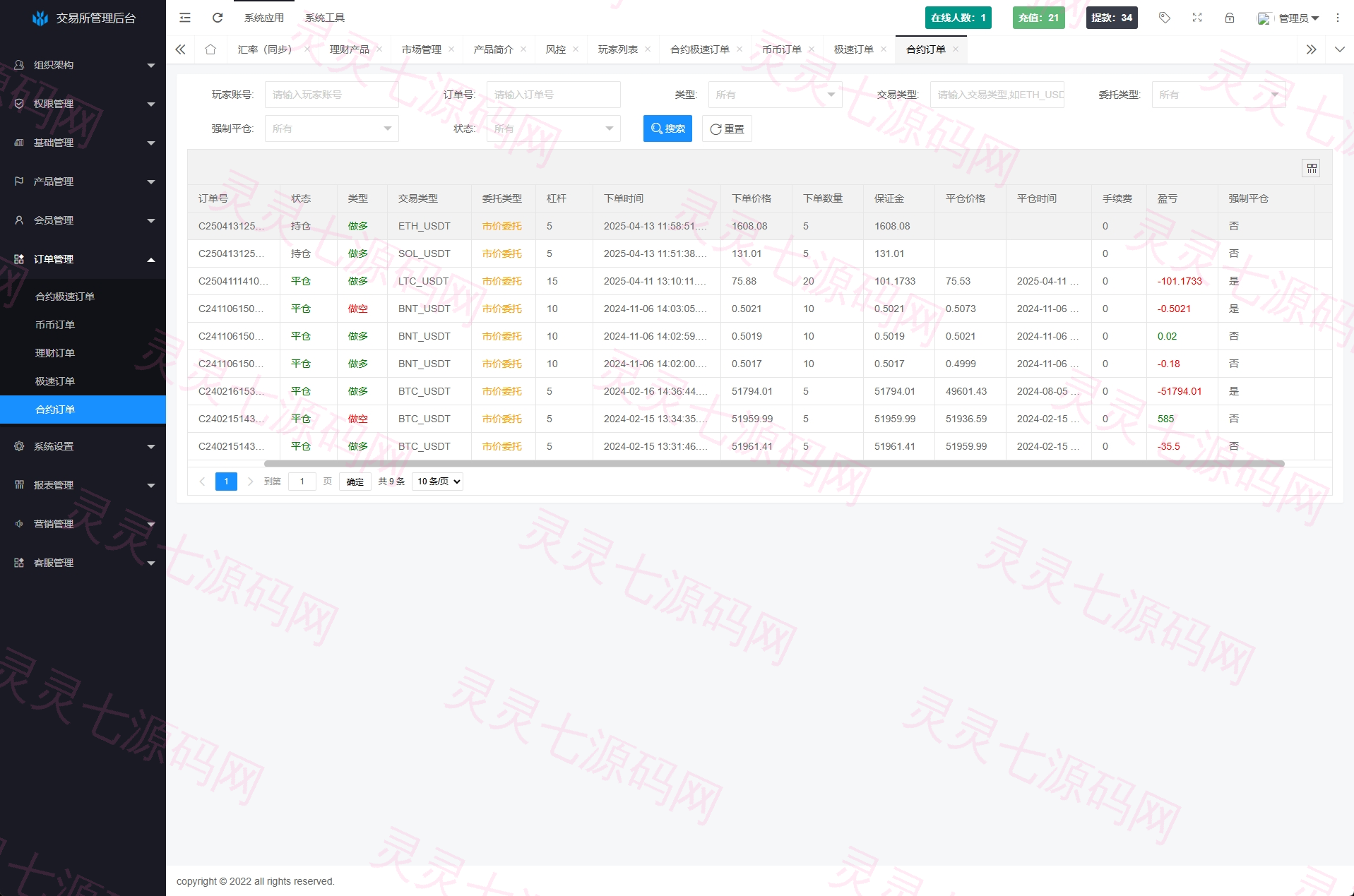Image resolution: width=1354 pixels, height=896 pixels.
Task: Click the lock screen icon
Action: [1230, 18]
